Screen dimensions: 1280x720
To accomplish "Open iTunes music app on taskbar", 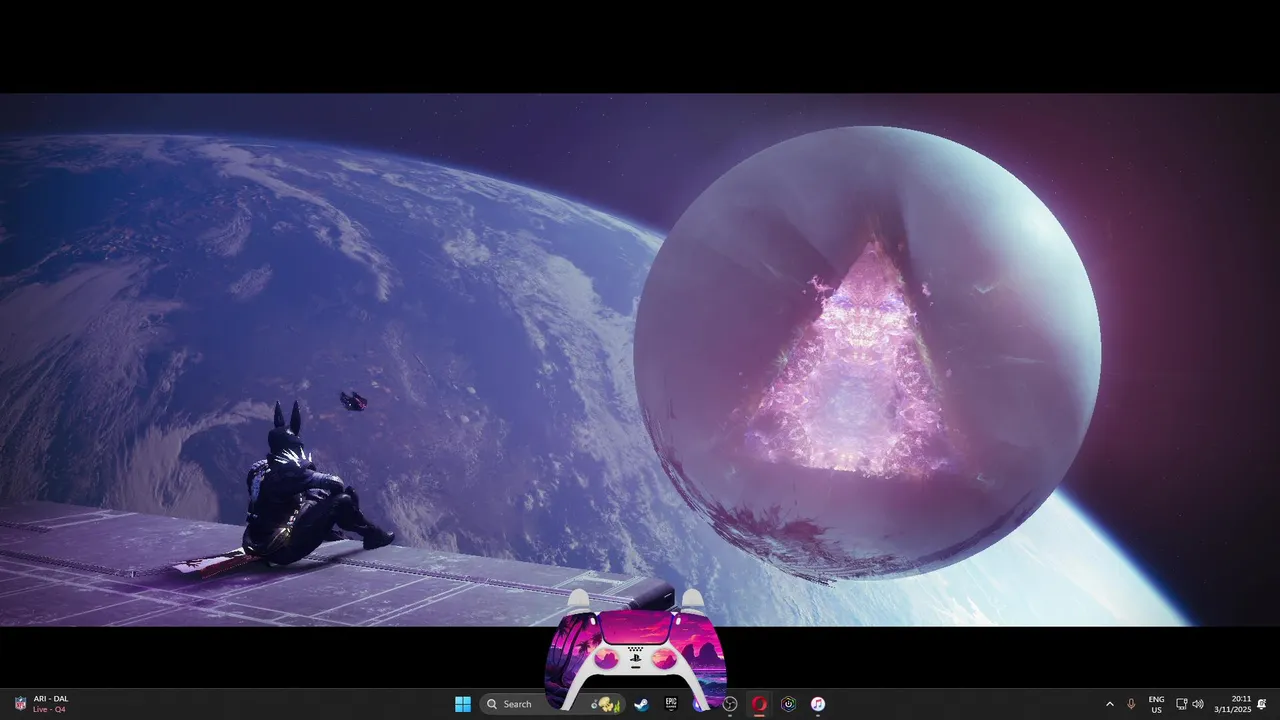I will [818, 704].
